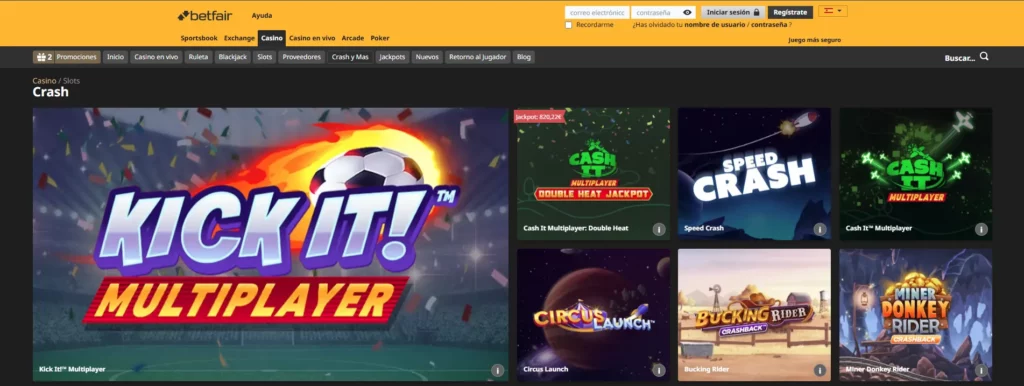Switch to Casino en vivo top tab
Viewport: 1024px width, 386px height.
tap(312, 38)
